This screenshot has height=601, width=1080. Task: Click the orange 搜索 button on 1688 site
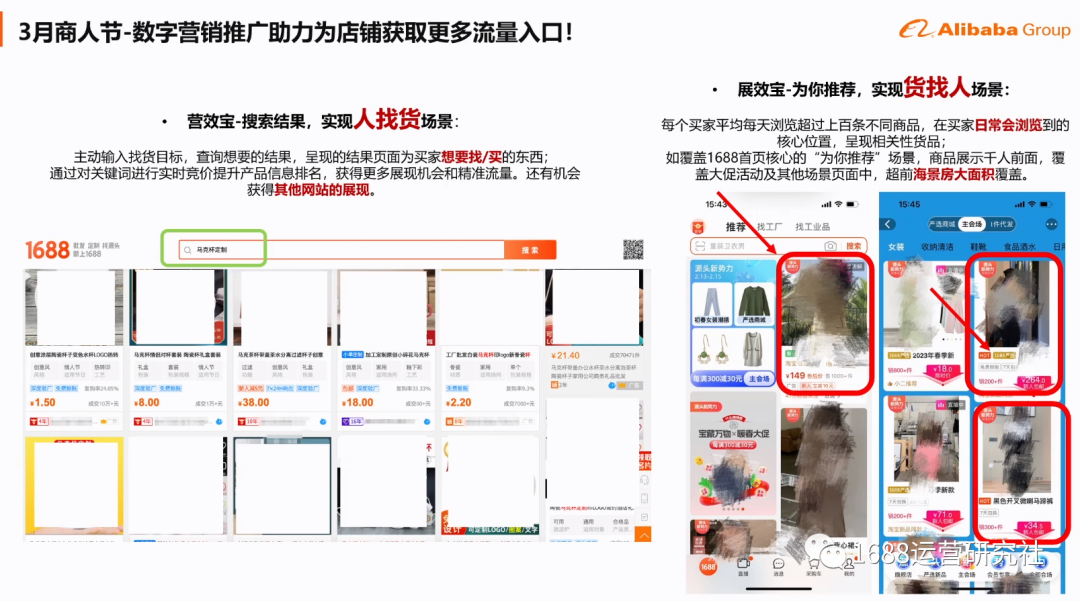point(530,250)
